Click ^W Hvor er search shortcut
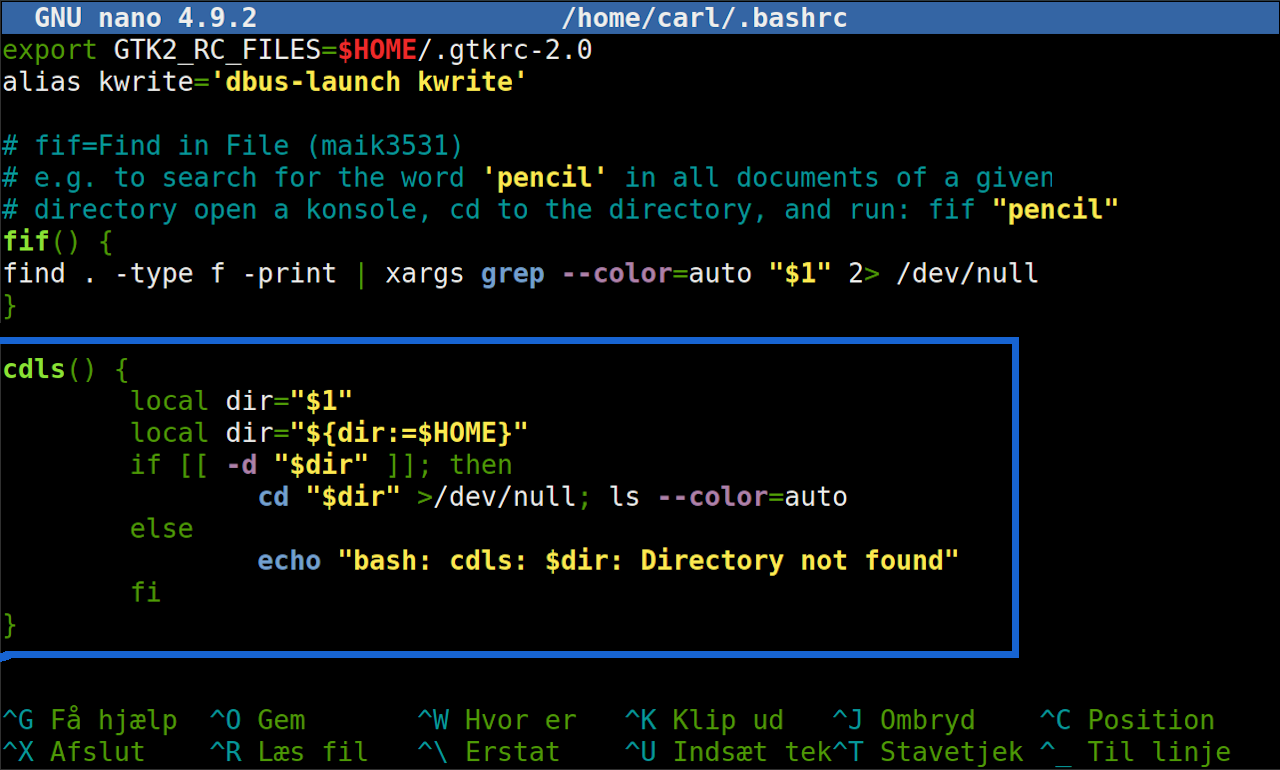This screenshot has height=770, width=1280. tap(497, 720)
